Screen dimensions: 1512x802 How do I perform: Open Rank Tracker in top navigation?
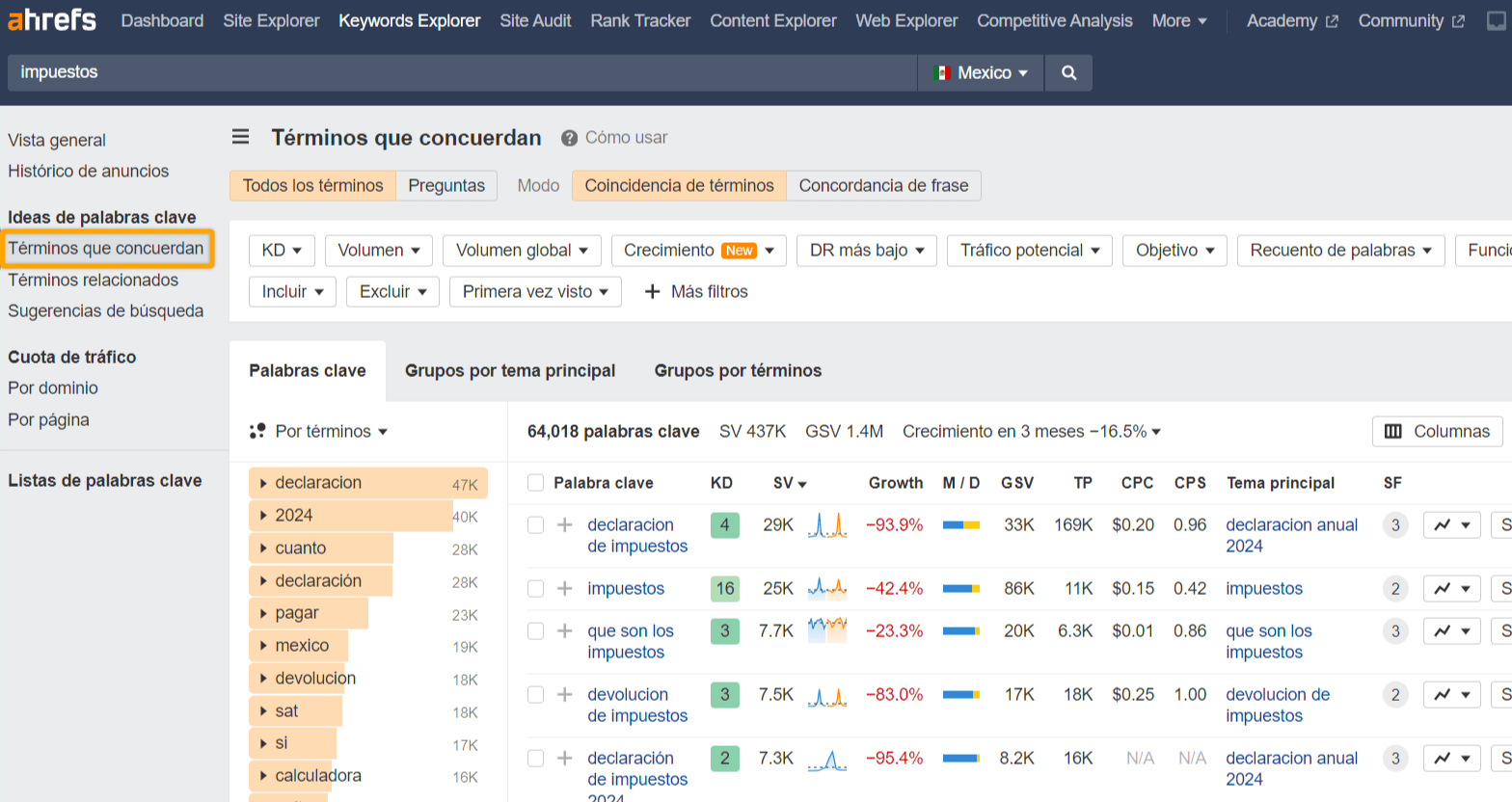coord(640,20)
